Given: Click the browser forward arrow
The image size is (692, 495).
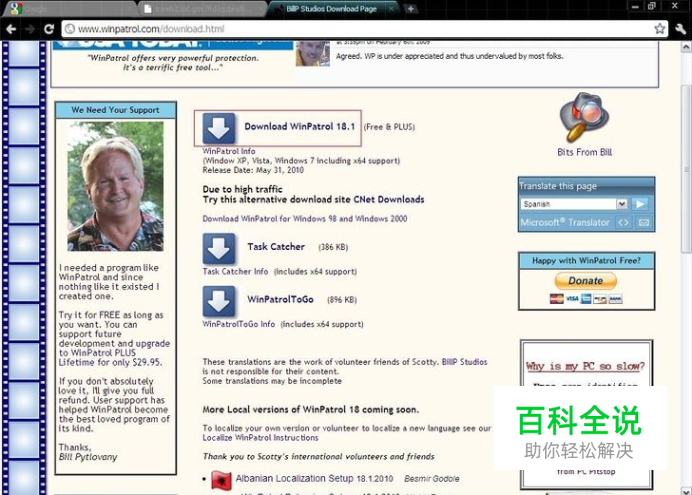Looking at the screenshot, I should click(x=30, y=29).
